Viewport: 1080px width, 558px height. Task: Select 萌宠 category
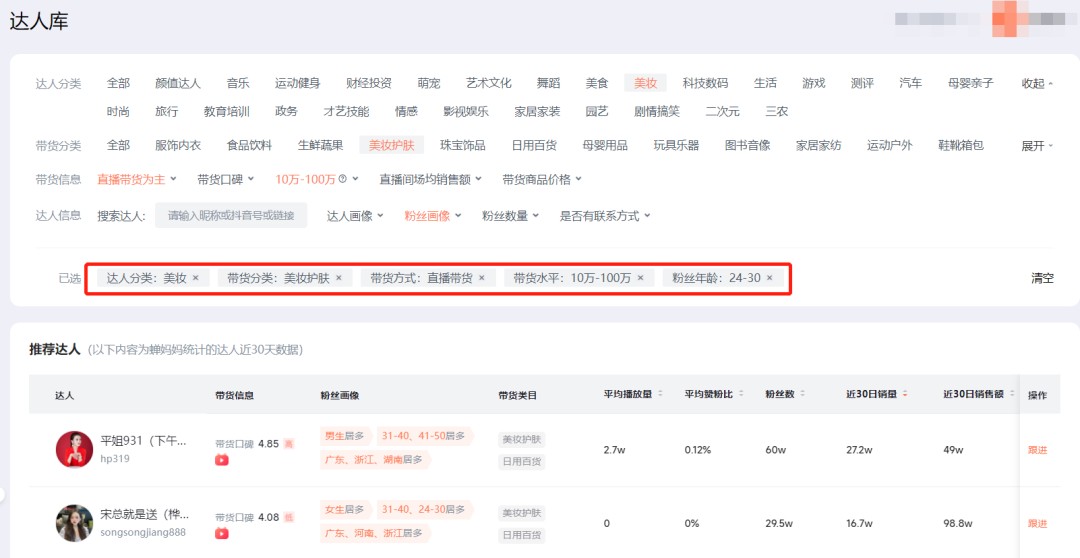tap(429, 83)
